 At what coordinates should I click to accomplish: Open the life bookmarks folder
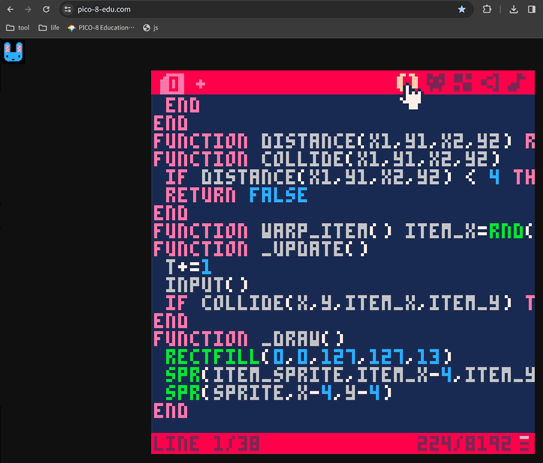tap(49, 28)
